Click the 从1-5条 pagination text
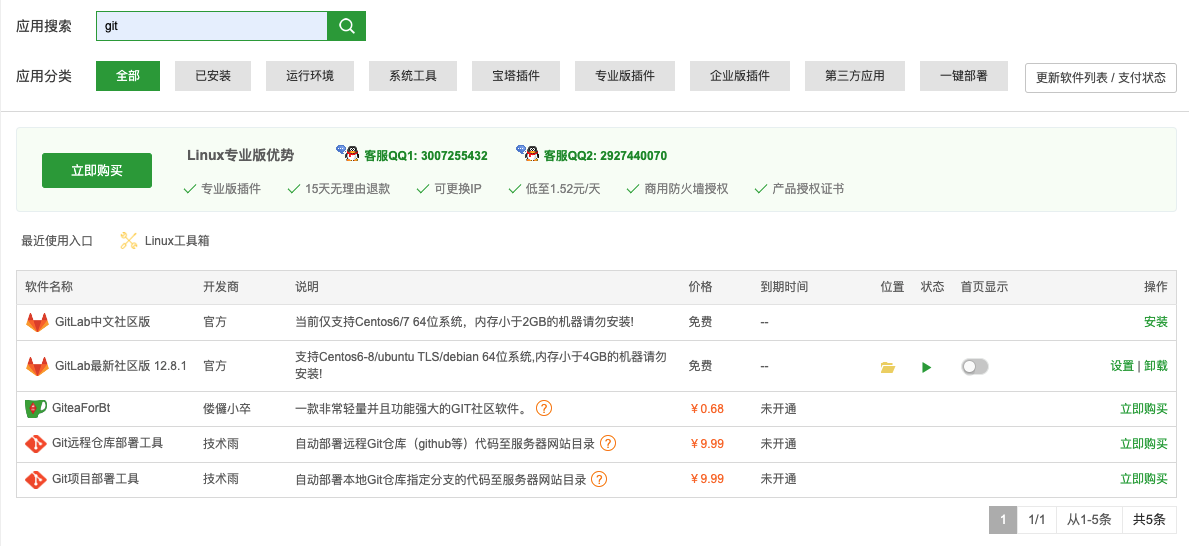 point(1089,519)
